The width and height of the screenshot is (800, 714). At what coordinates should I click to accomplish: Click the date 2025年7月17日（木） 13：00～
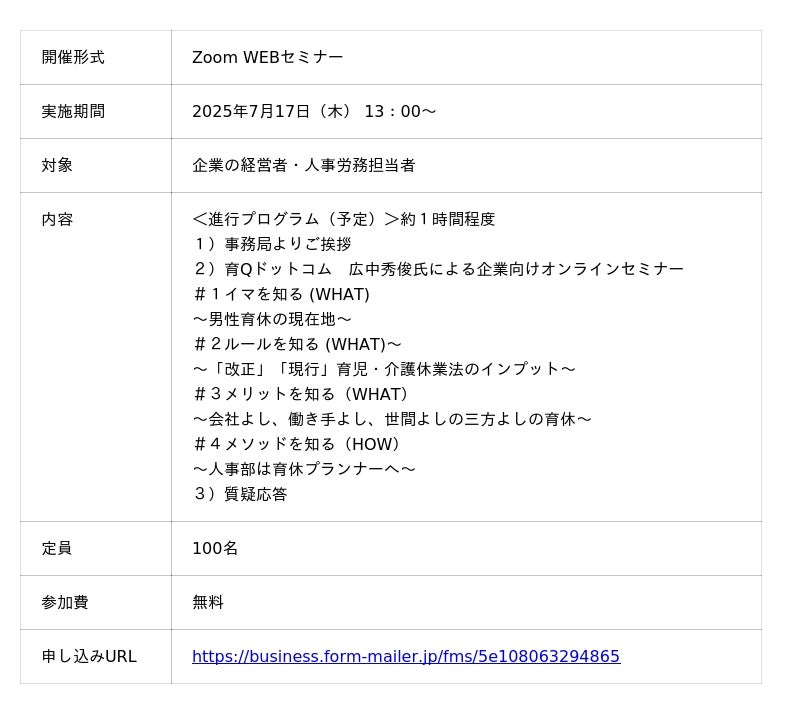click(314, 111)
